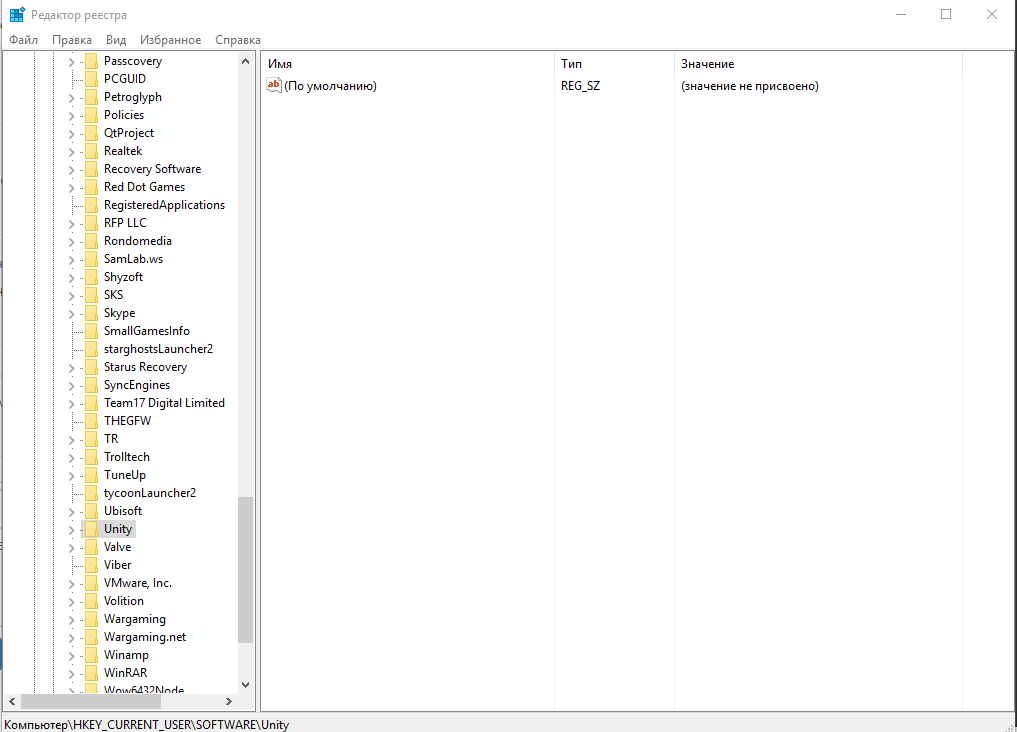Maximize the Registry Editor window
This screenshot has width=1017, height=732.
946,14
